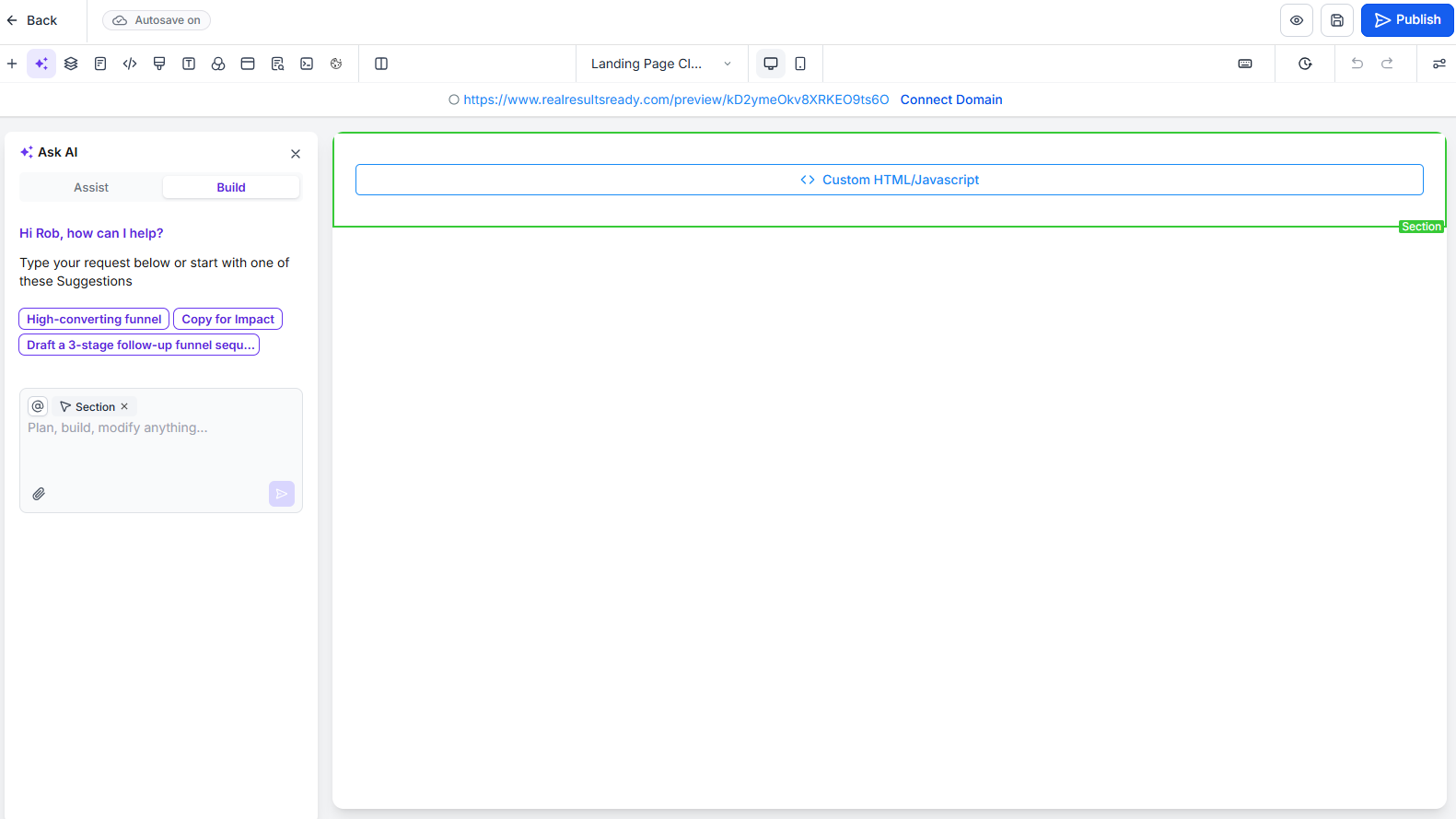Open the settings sliders icon at far right
The width and height of the screenshot is (1456, 819).
(1439, 64)
